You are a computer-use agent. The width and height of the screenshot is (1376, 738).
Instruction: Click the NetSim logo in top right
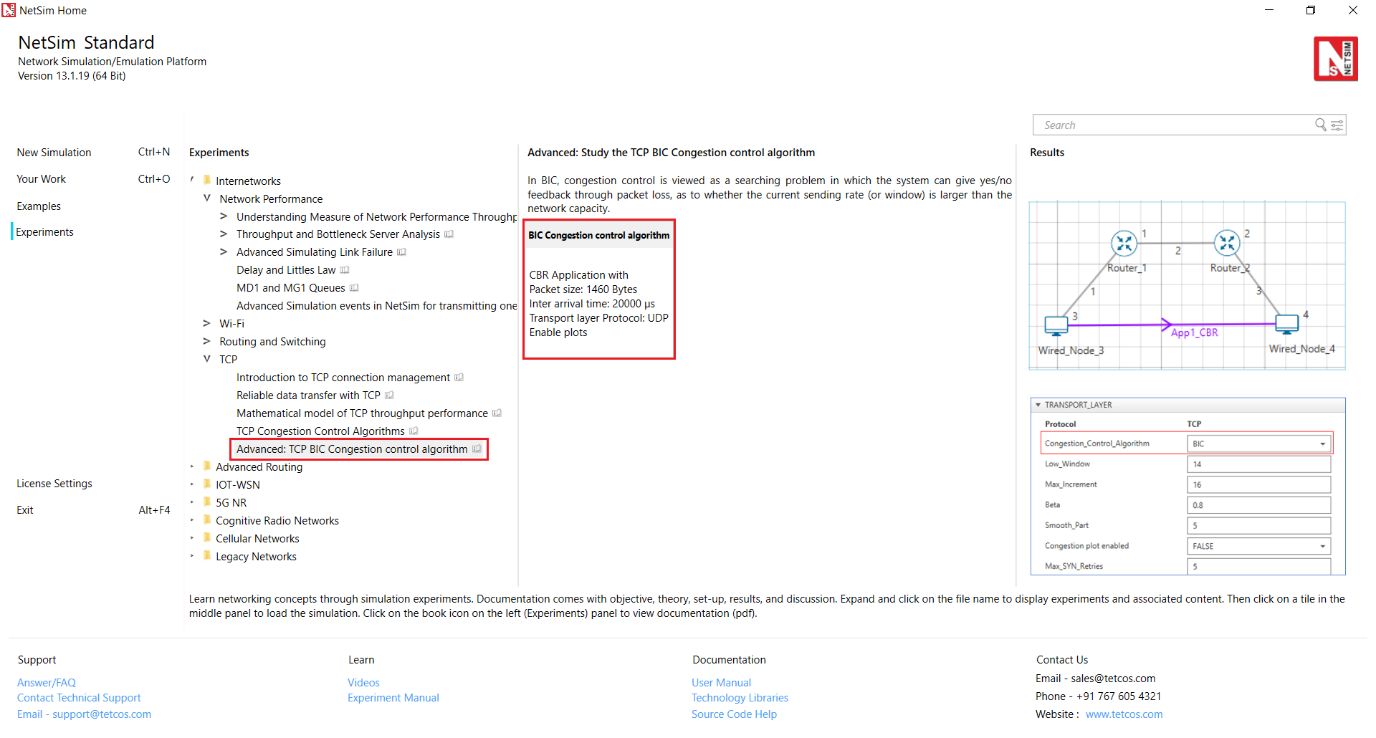[x=1337, y=59]
